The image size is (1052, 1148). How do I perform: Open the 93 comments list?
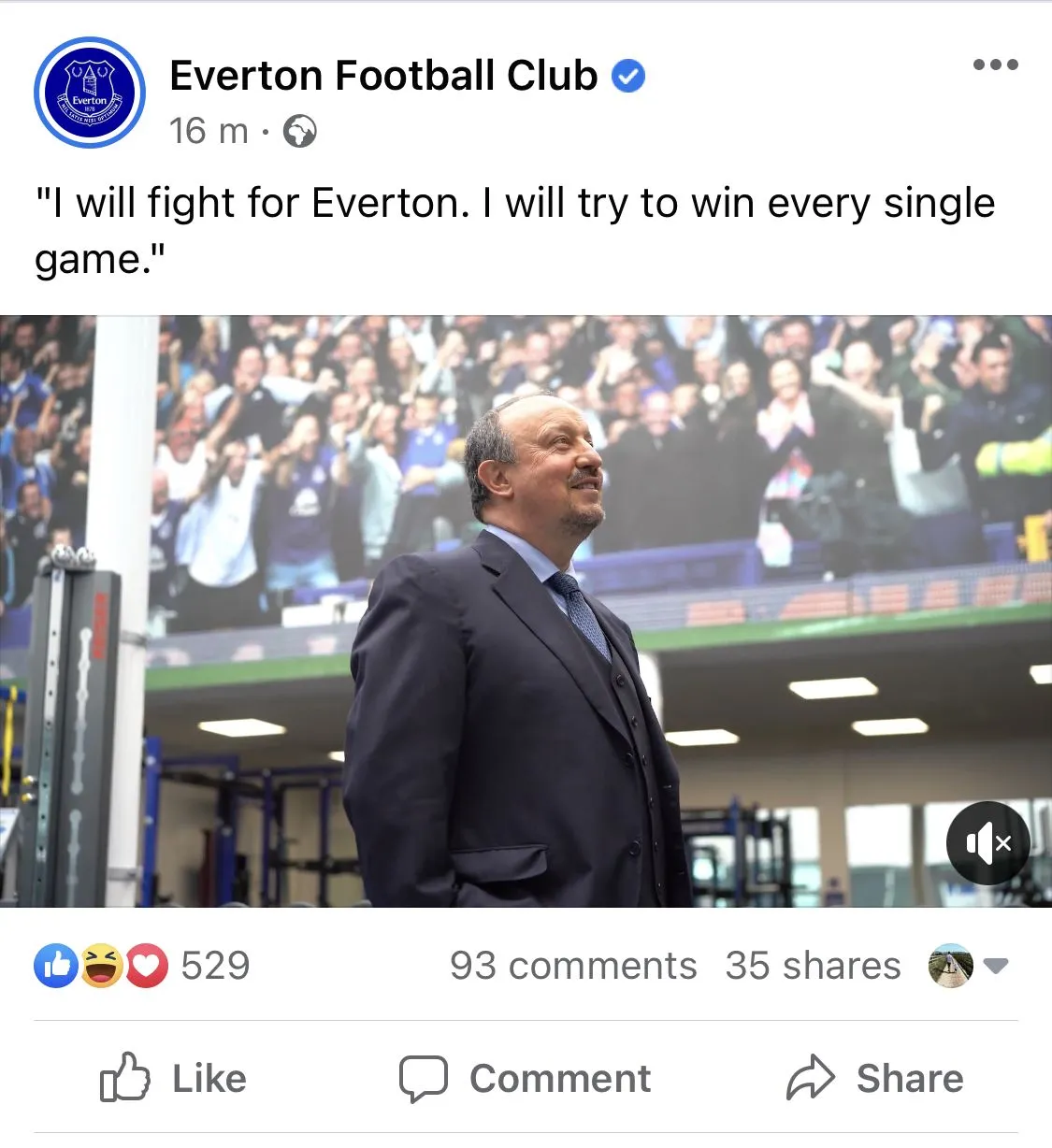pos(573,966)
